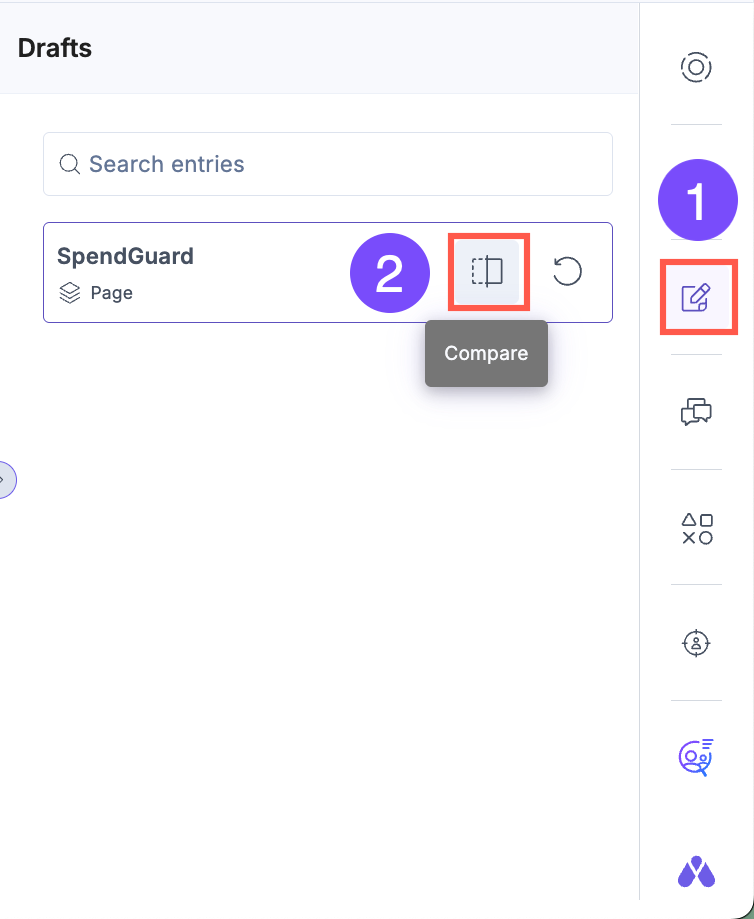
Task: Expand the collapsed panel arrow on the left edge
Action: 4,480
